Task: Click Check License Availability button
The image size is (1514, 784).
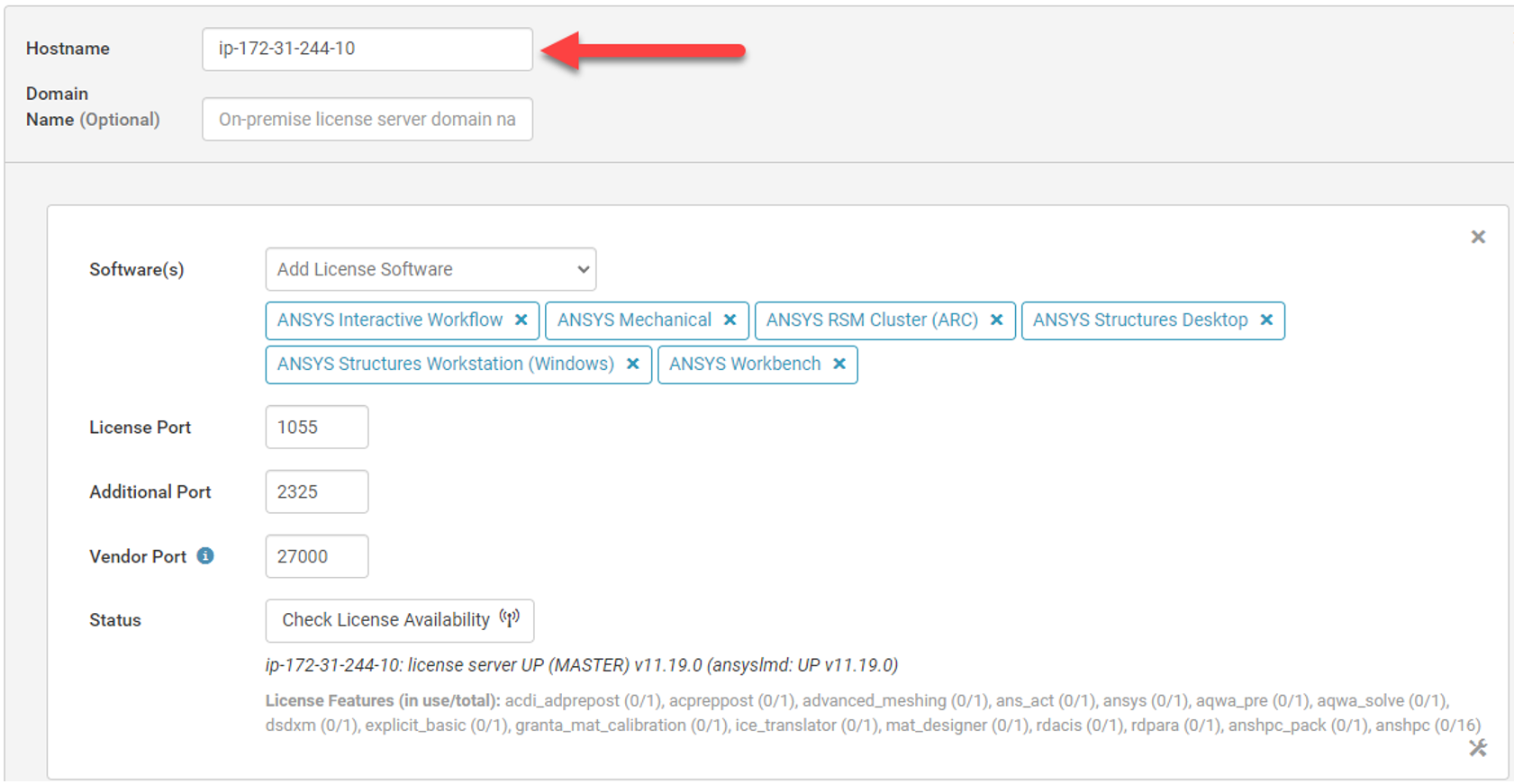Action: 400,620
